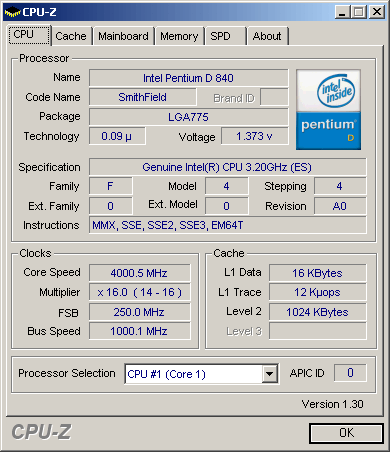Click the Version 1.30 text

click(333, 404)
